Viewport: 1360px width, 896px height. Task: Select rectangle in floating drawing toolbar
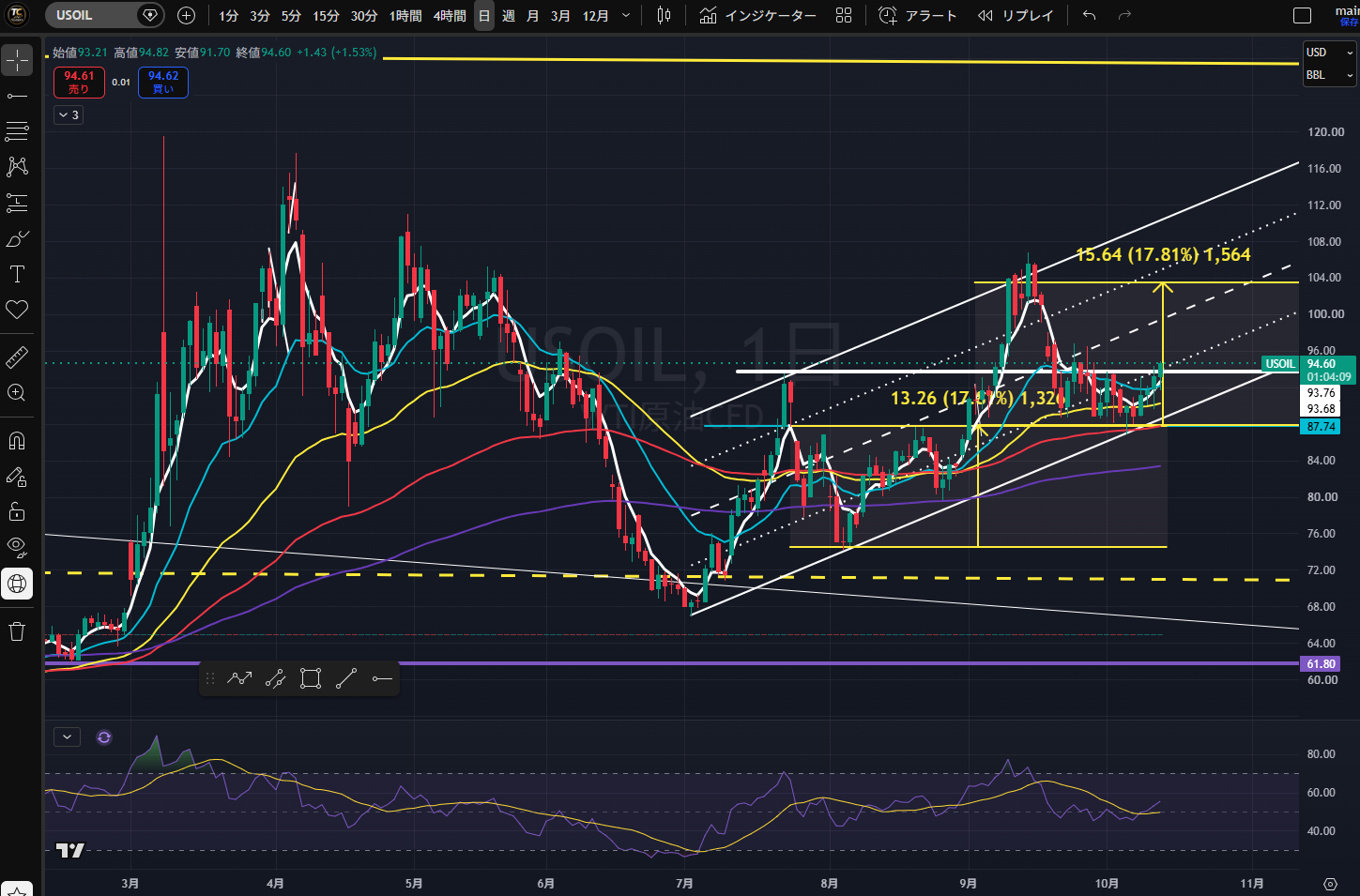(x=311, y=678)
